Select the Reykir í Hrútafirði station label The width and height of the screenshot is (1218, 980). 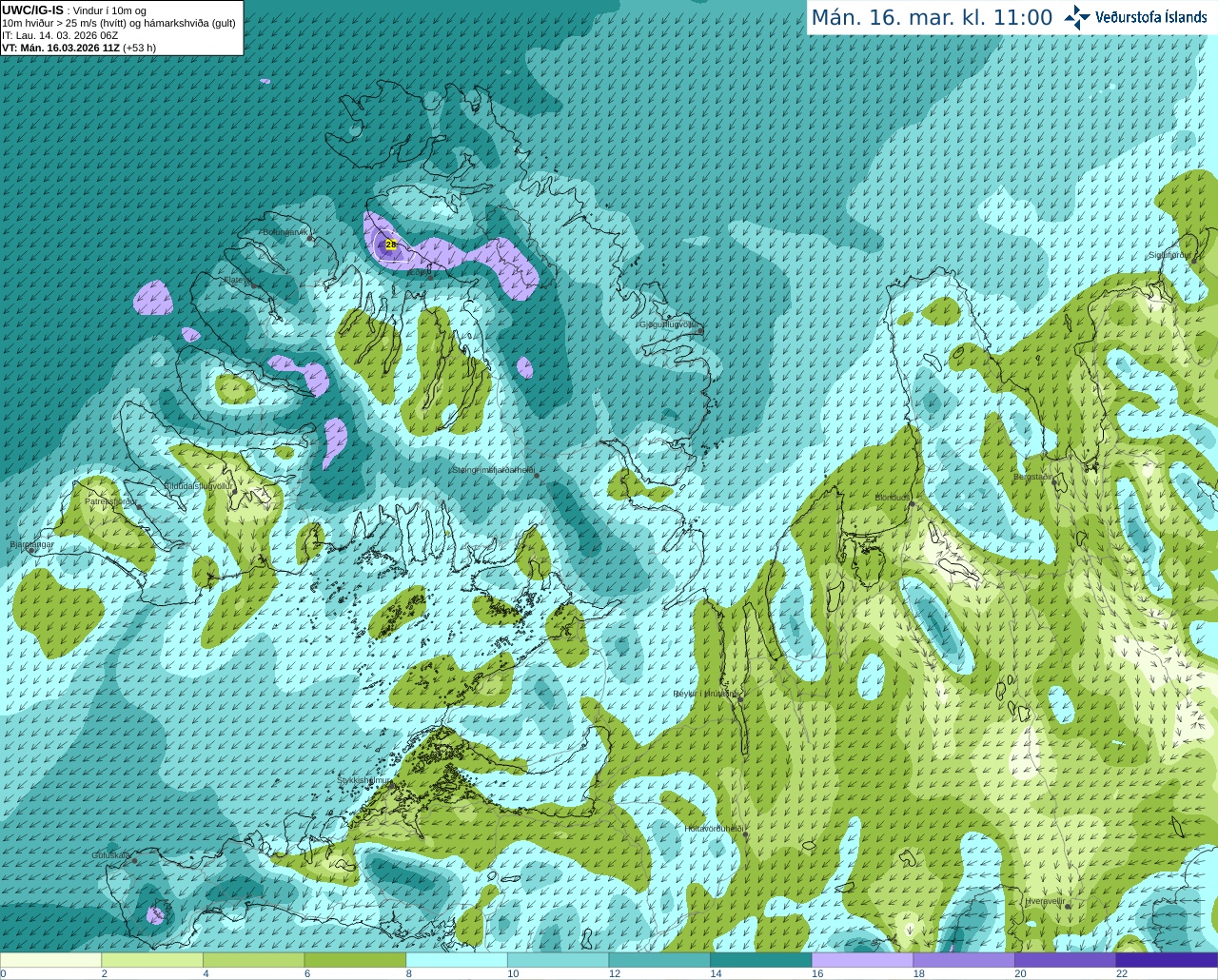click(x=705, y=694)
